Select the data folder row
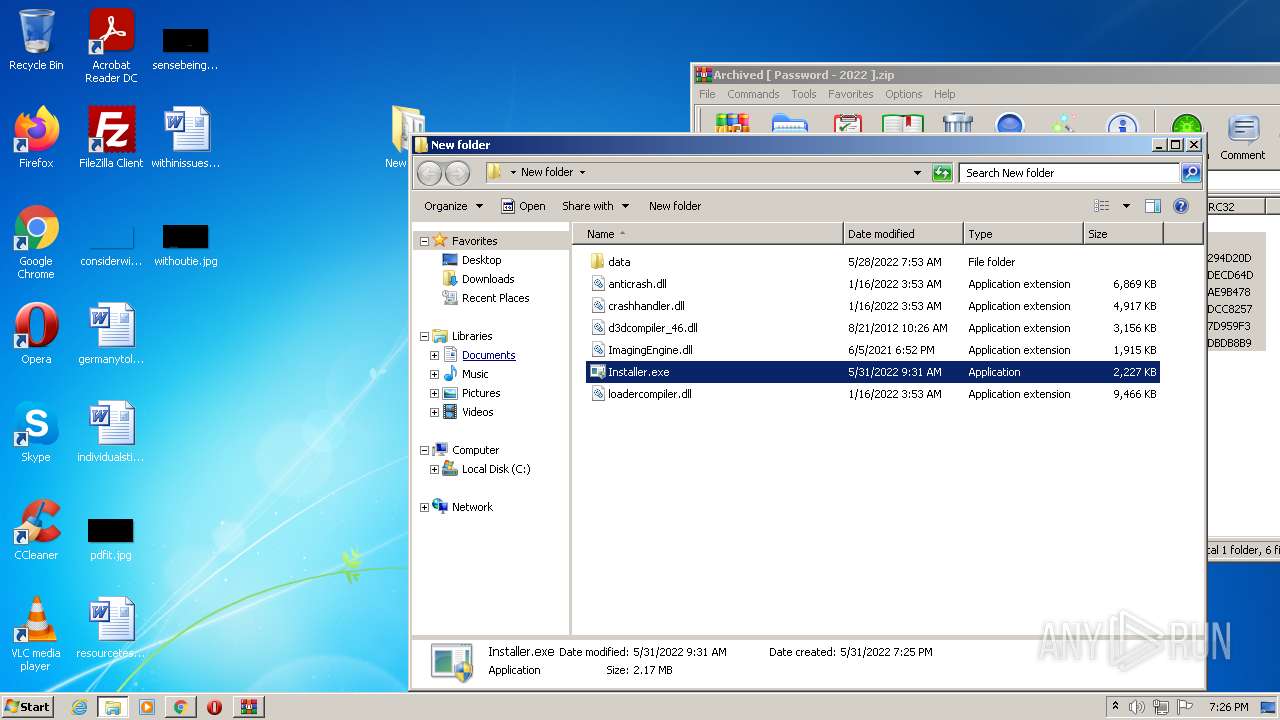The width and height of the screenshot is (1280, 720). point(873,262)
